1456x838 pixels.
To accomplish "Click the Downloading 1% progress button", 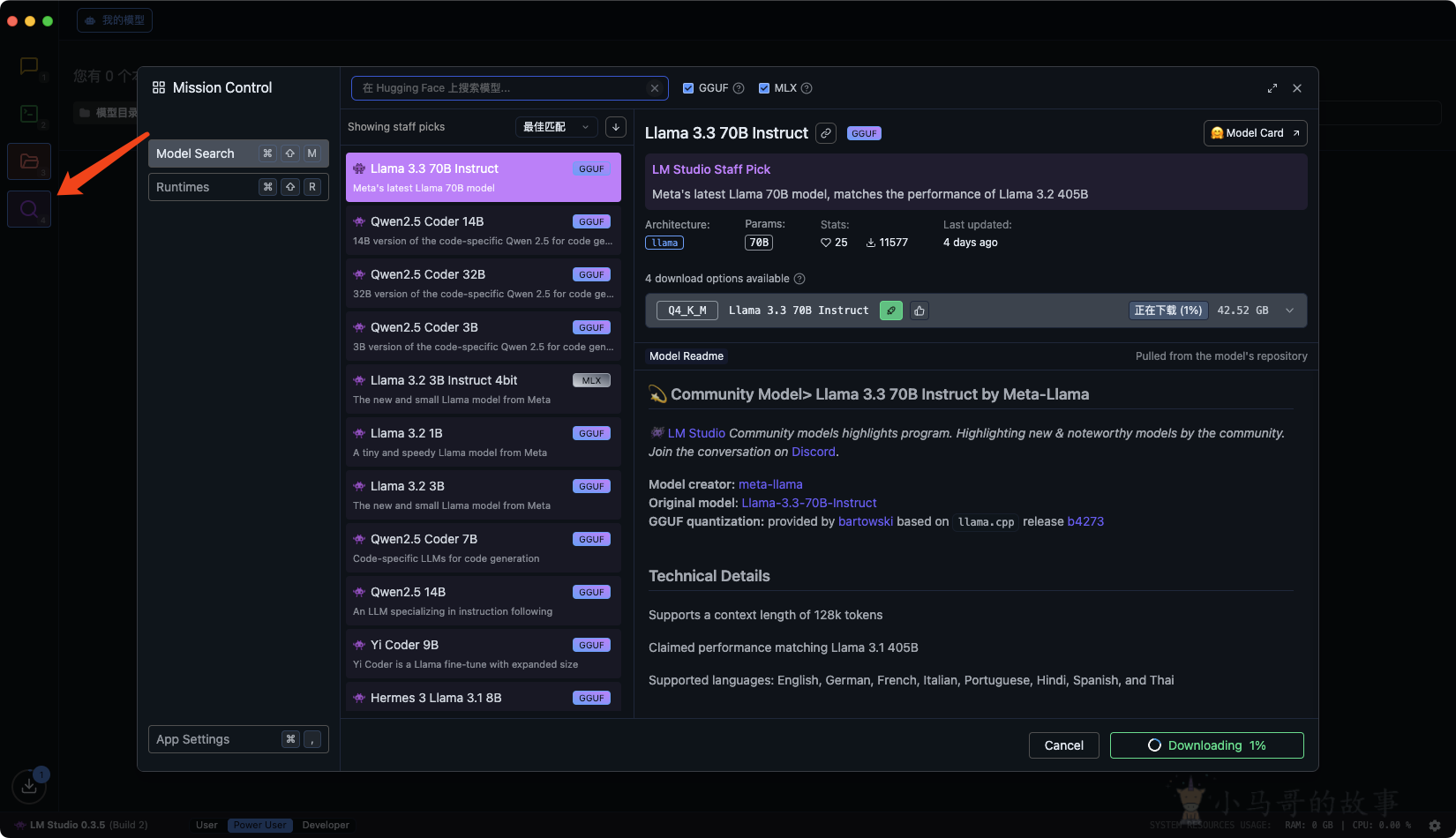I will point(1206,745).
